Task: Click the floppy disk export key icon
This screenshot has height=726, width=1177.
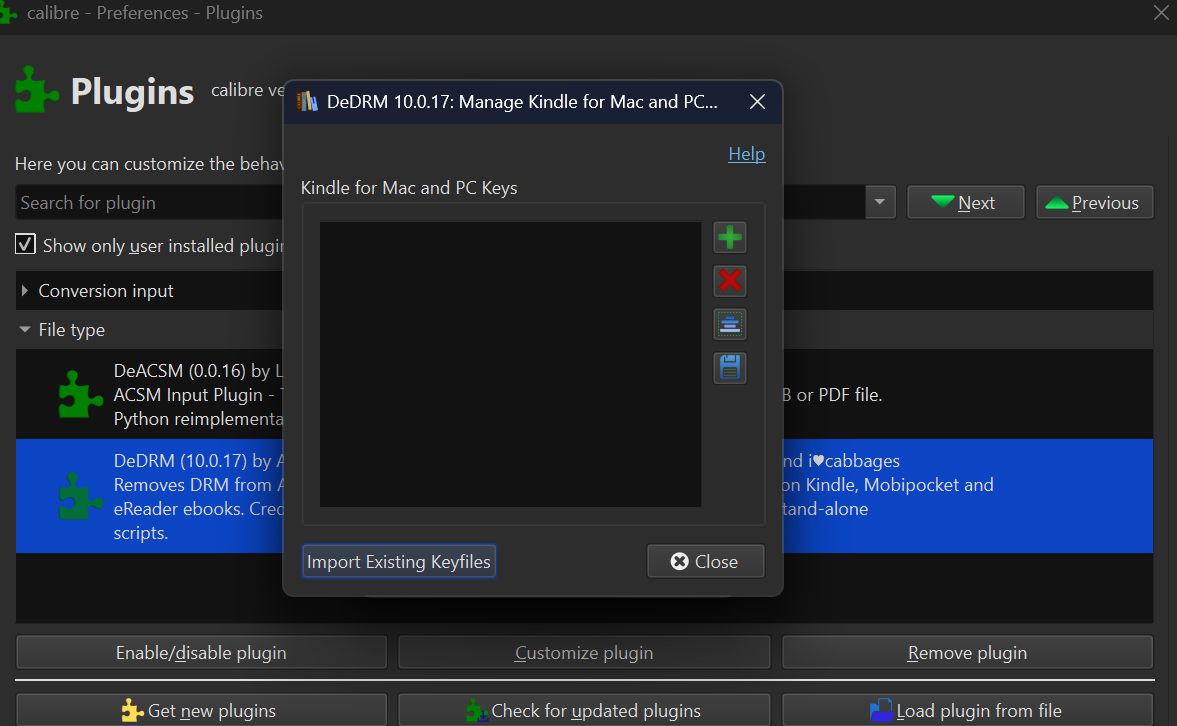Action: pos(730,367)
